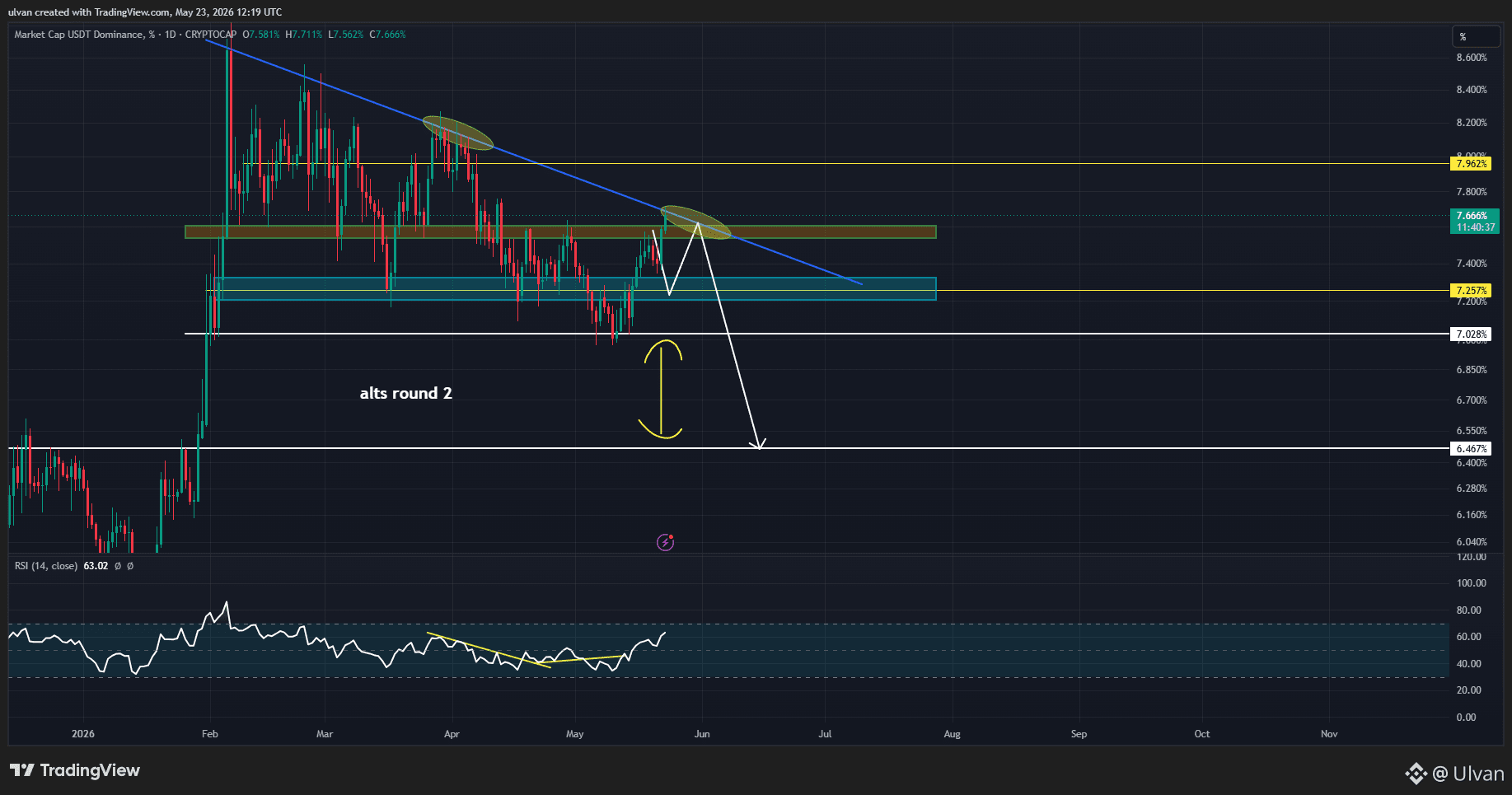Click the purple lightning event icon
The image size is (1512, 795).
point(665,542)
